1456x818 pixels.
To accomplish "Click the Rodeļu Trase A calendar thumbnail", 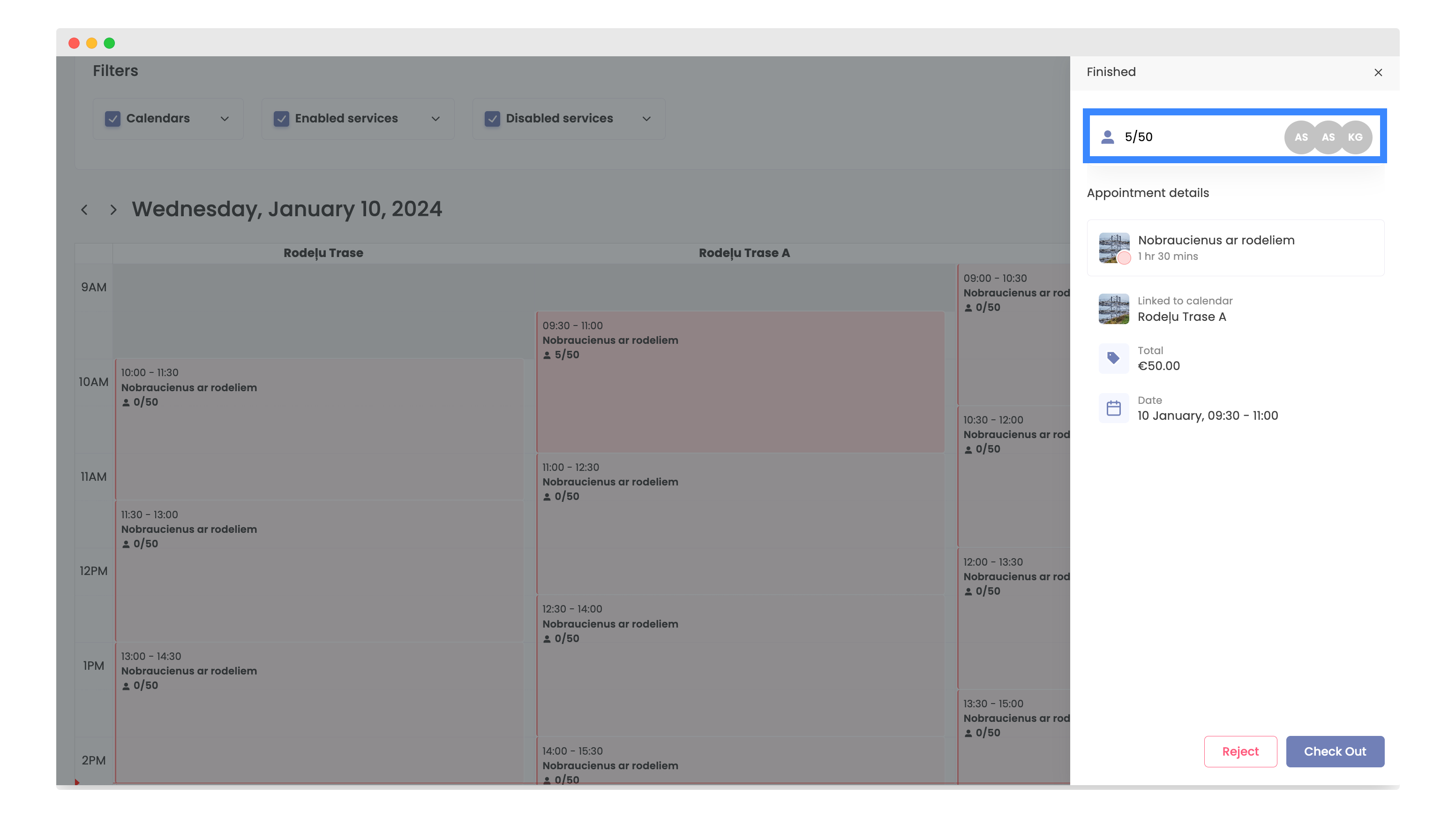I will tap(1113, 309).
